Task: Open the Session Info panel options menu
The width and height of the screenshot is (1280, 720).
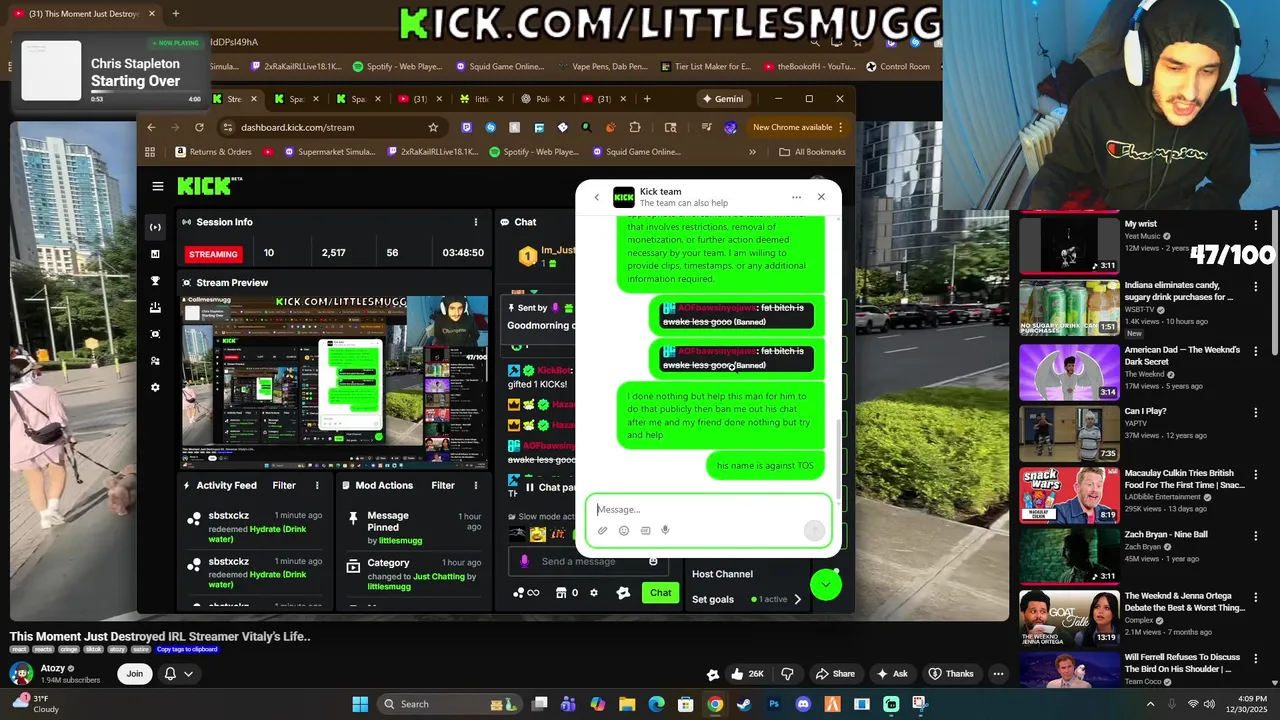Action: coord(476,222)
